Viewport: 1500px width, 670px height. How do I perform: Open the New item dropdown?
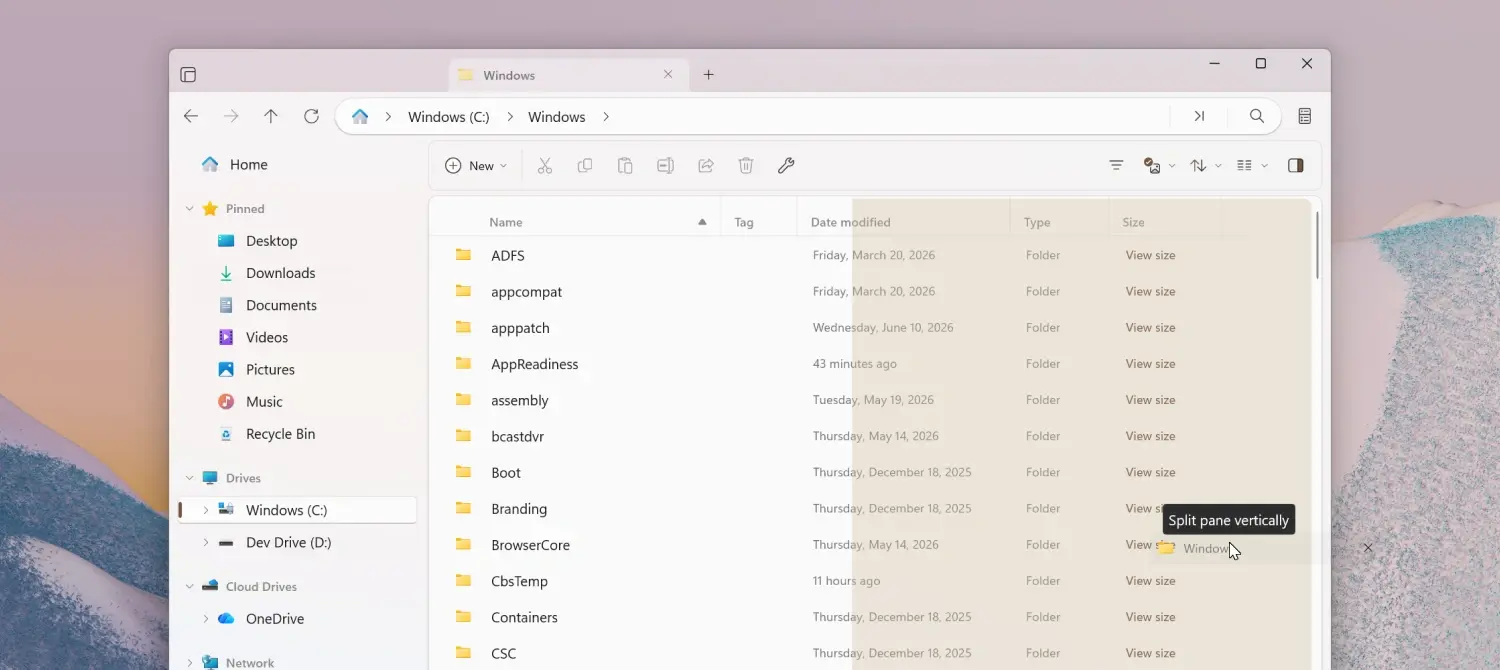[x=476, y=165]
